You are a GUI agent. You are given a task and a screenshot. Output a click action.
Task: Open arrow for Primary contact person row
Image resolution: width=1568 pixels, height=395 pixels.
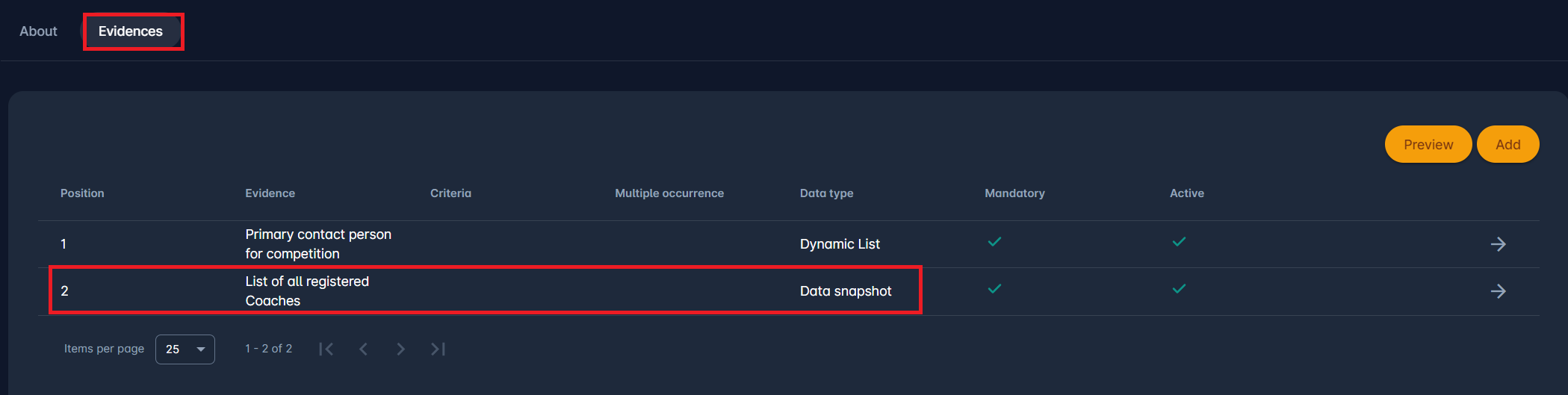tap(1498, 244)
